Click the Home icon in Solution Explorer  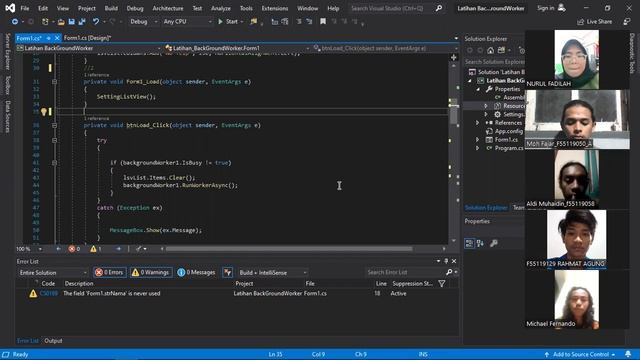click(491, 50)
